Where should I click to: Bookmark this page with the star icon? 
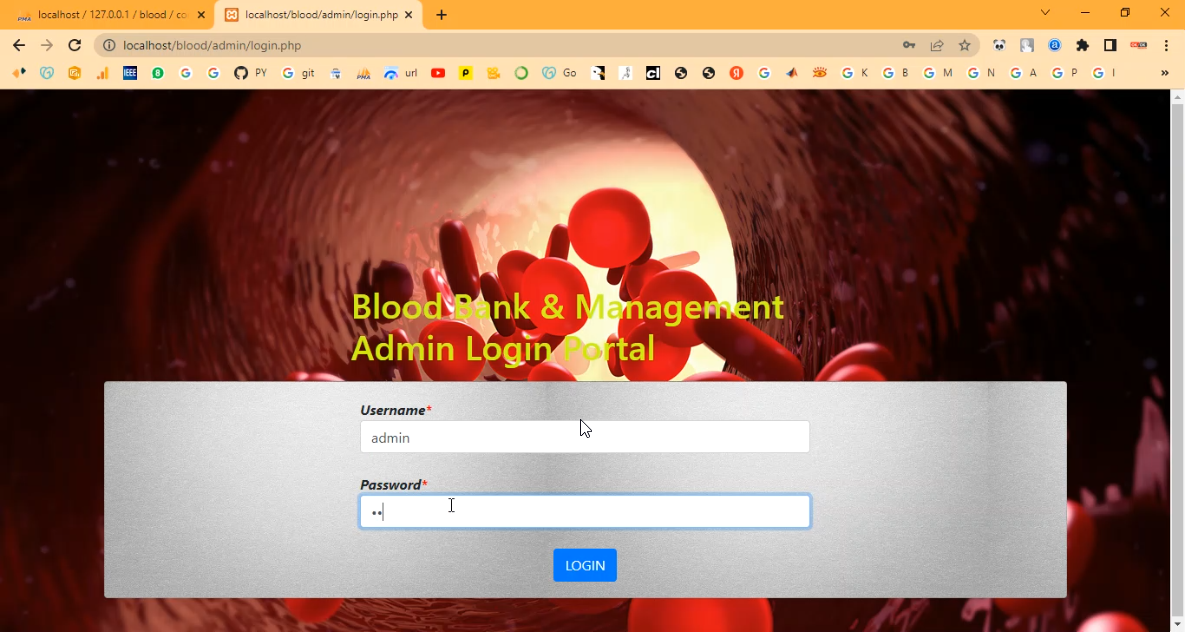click(x=964, y=45)
